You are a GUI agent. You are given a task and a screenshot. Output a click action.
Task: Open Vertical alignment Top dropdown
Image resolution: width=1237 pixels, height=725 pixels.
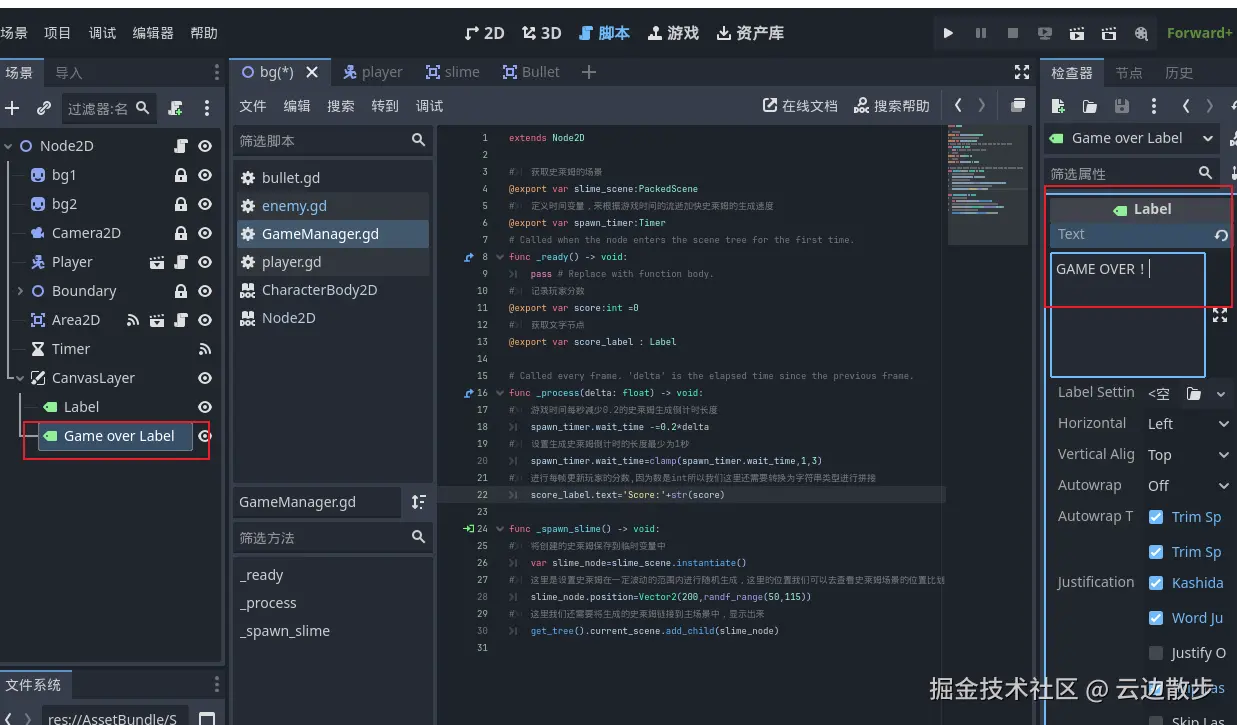pos(1188,455)
